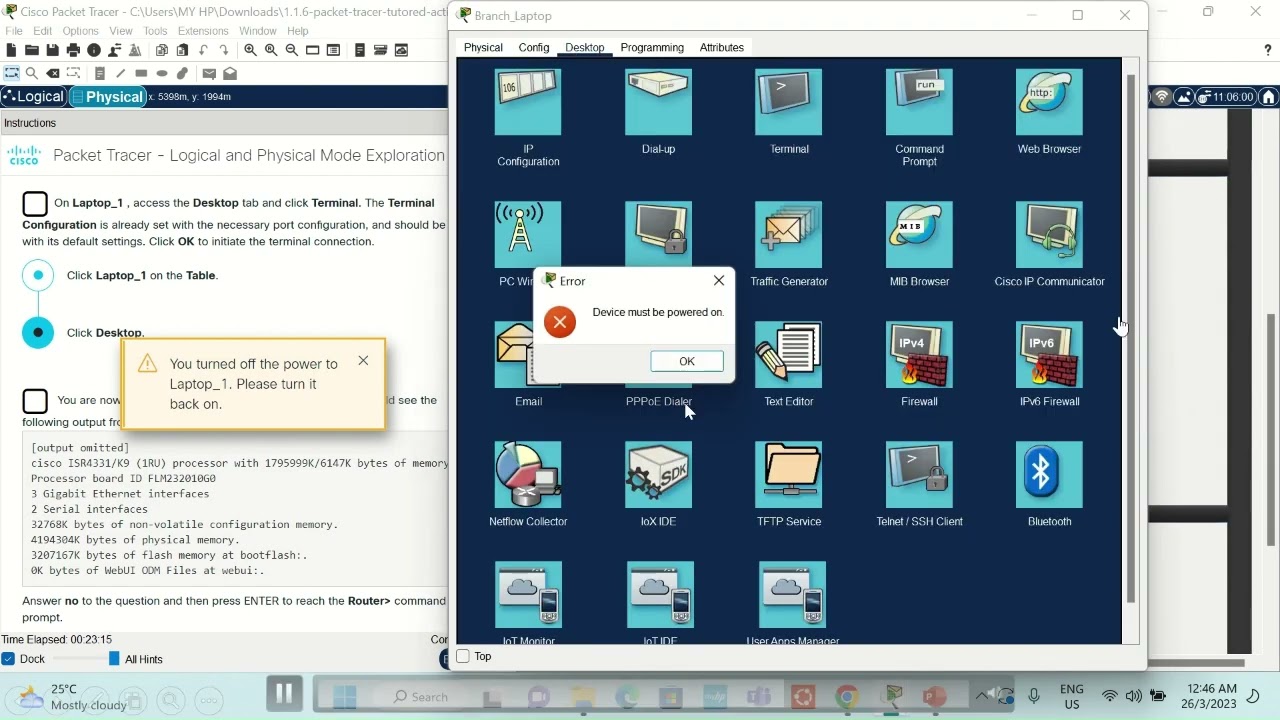Image resolution: width=1280 pixels, height=720 pixels.
Task: Open IP Configuration on the laptop desktop
Action: pyautogui.click(x=528, y=103)
